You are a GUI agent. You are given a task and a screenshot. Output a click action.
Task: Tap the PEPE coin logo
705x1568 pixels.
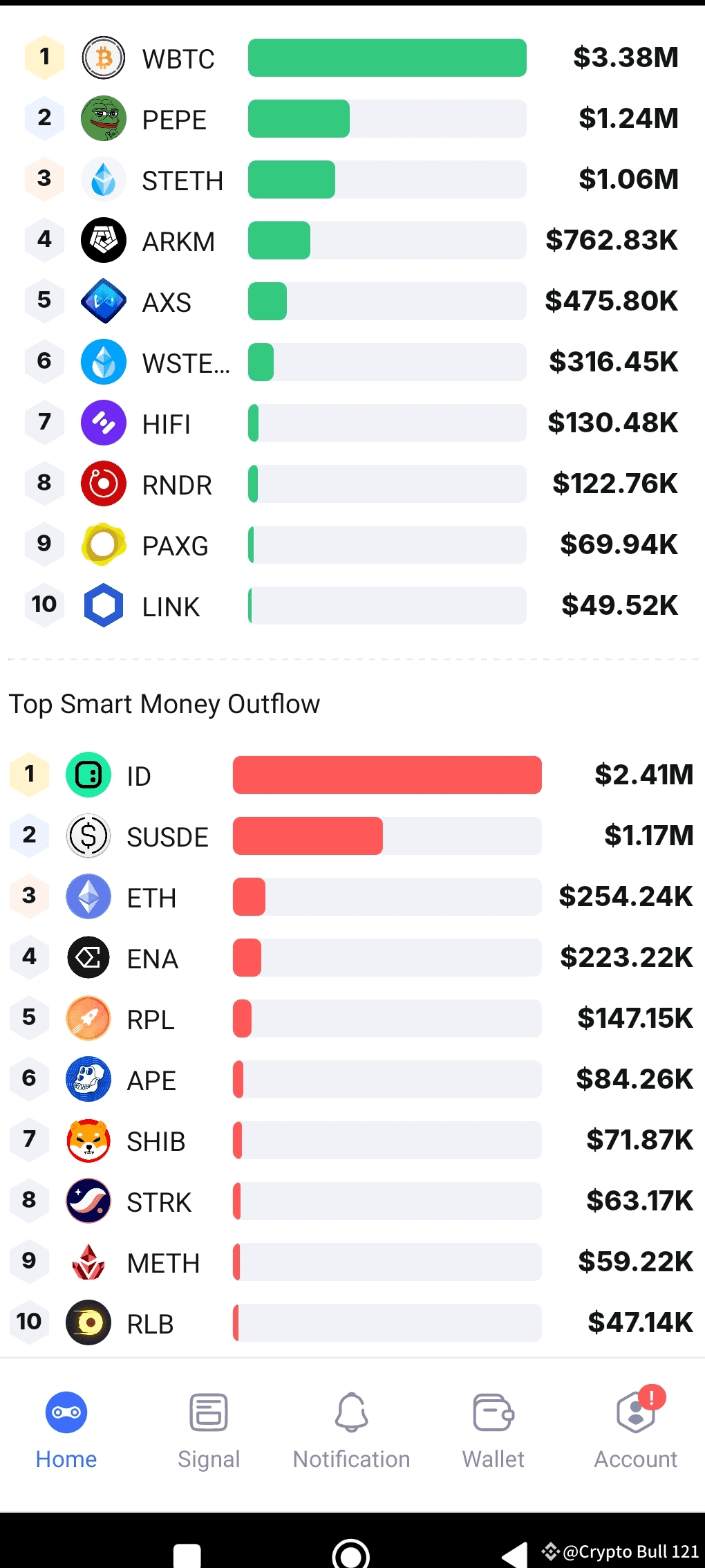tap(102, 119)
